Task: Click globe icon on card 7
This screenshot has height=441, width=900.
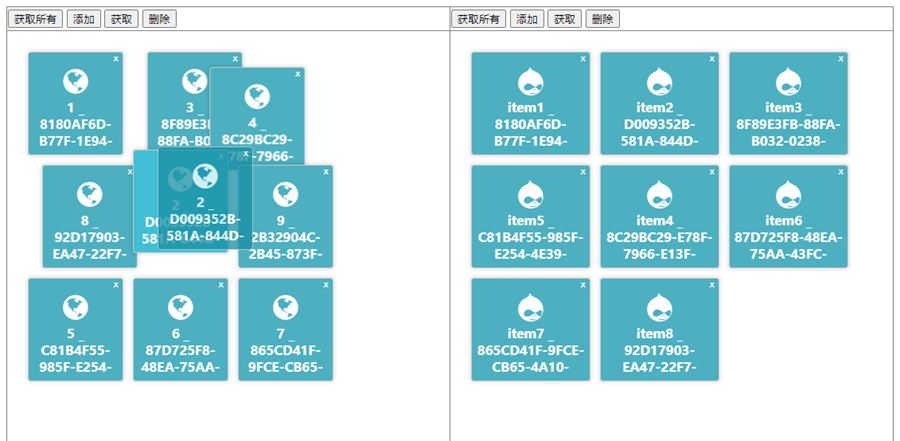Action: click(x=285, y=308)
